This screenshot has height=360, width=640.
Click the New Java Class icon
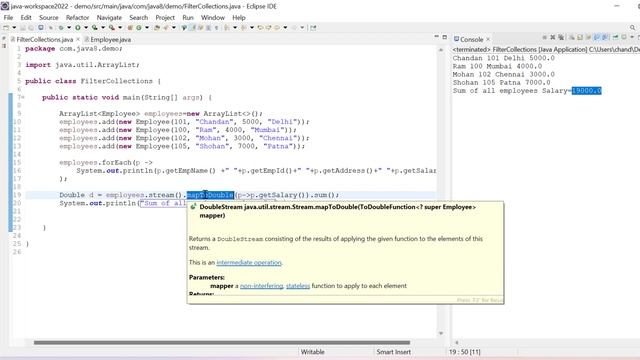pos(139,28)
